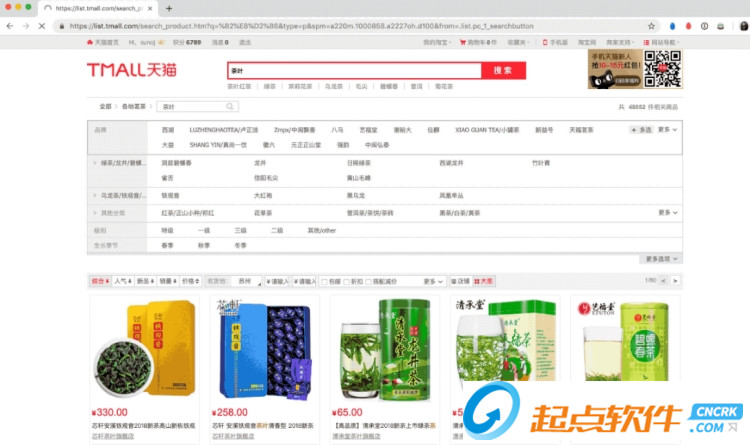Select the active browser tab list.tmall.com

pyautogui.click(x=98, y=8)
